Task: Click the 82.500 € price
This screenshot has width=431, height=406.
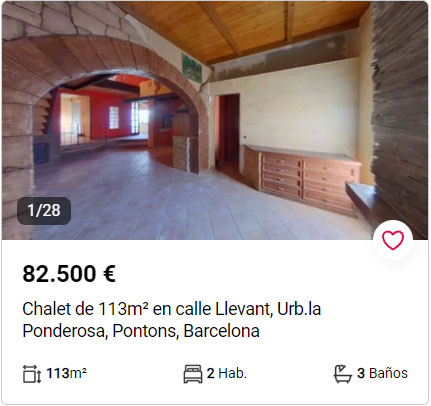Action: (x=69, y=274)
